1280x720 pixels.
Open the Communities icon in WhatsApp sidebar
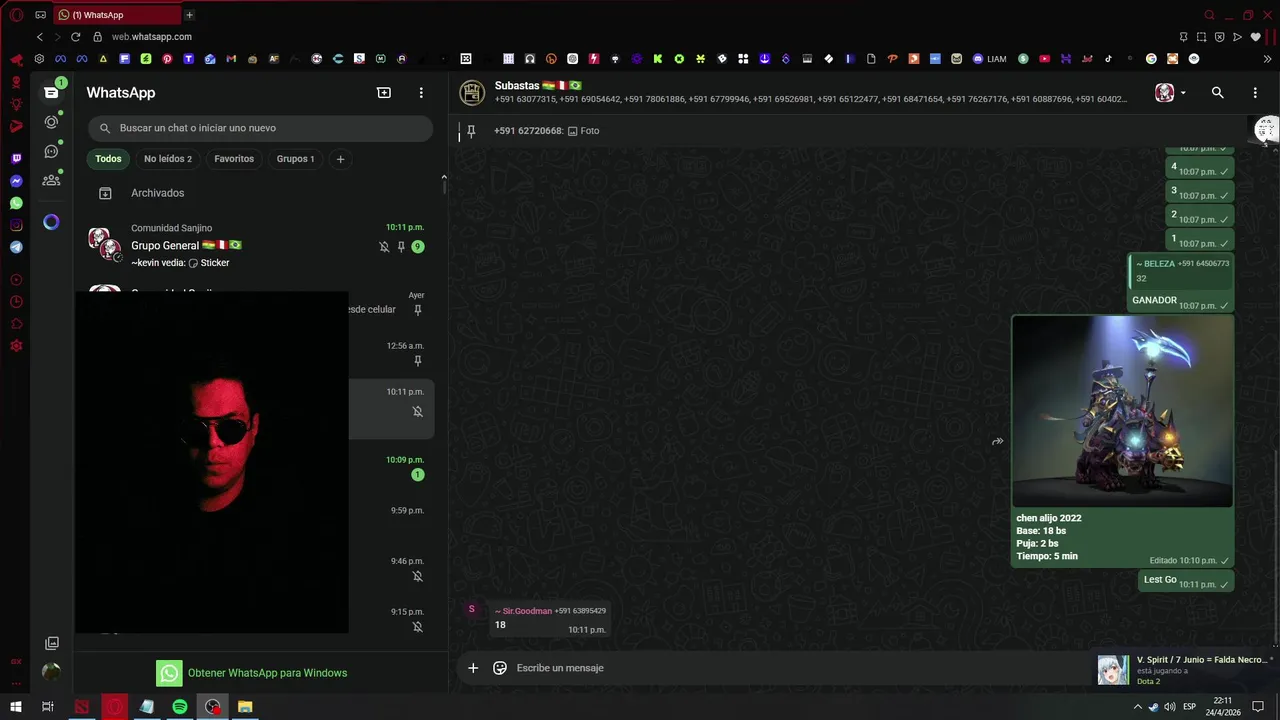[51, 181]
